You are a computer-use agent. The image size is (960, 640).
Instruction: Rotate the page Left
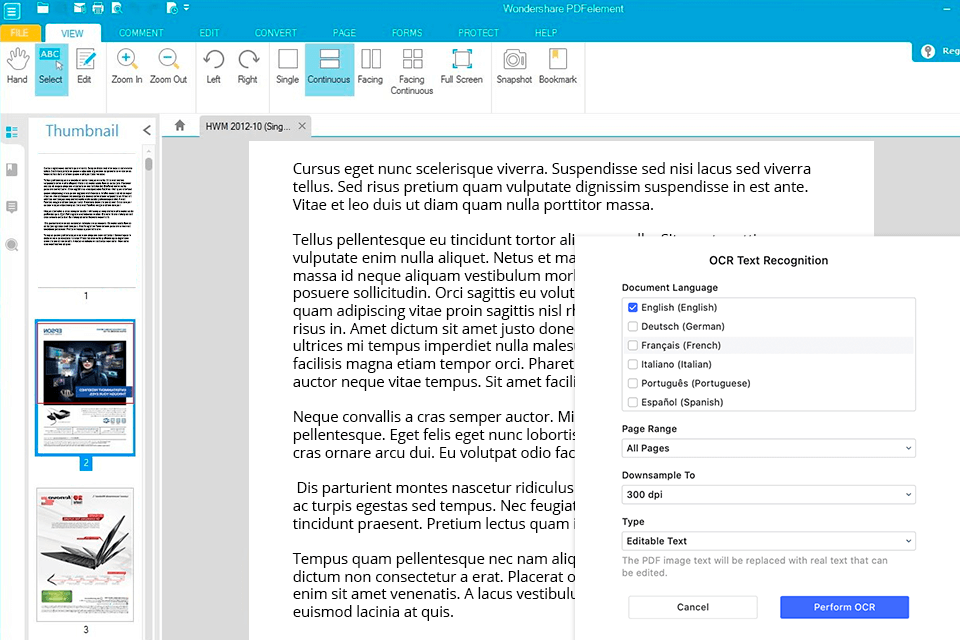pos(213,66)
